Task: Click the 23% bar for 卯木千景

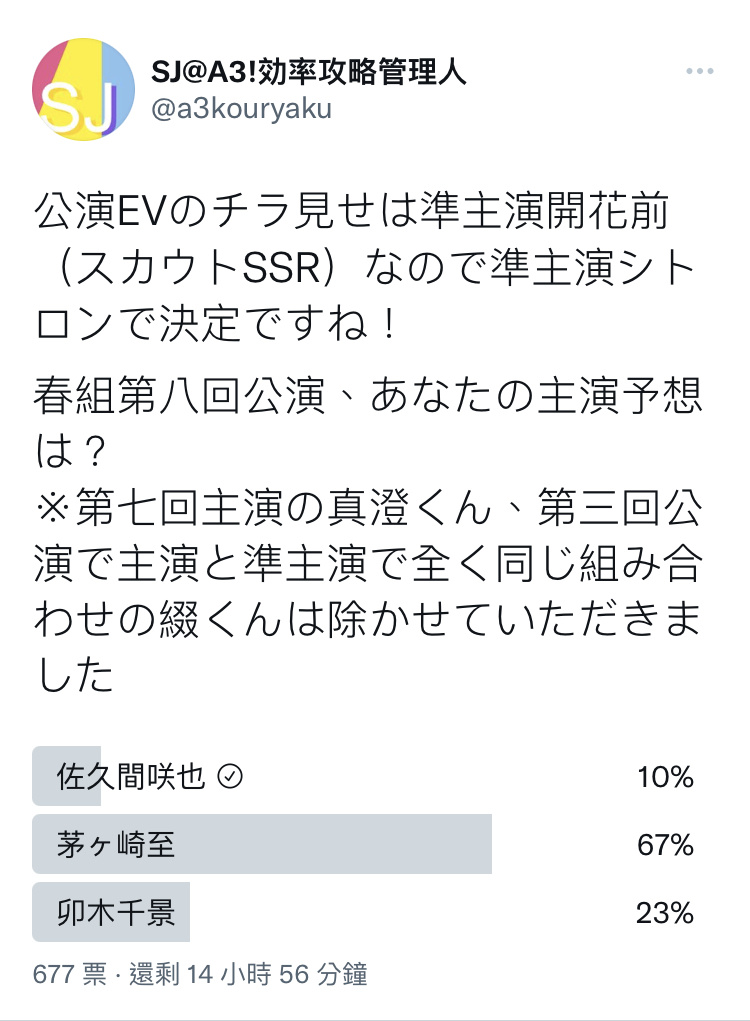Action: (111, 912)
